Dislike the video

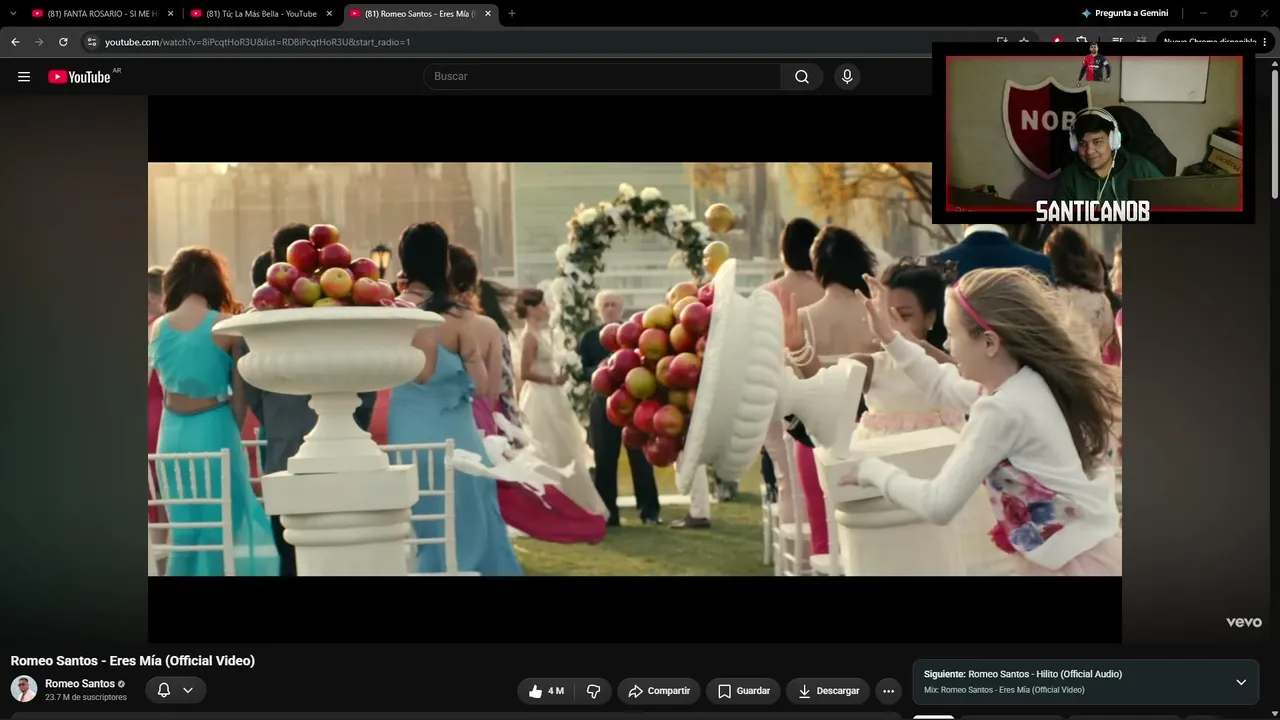[x=593, y=691]
